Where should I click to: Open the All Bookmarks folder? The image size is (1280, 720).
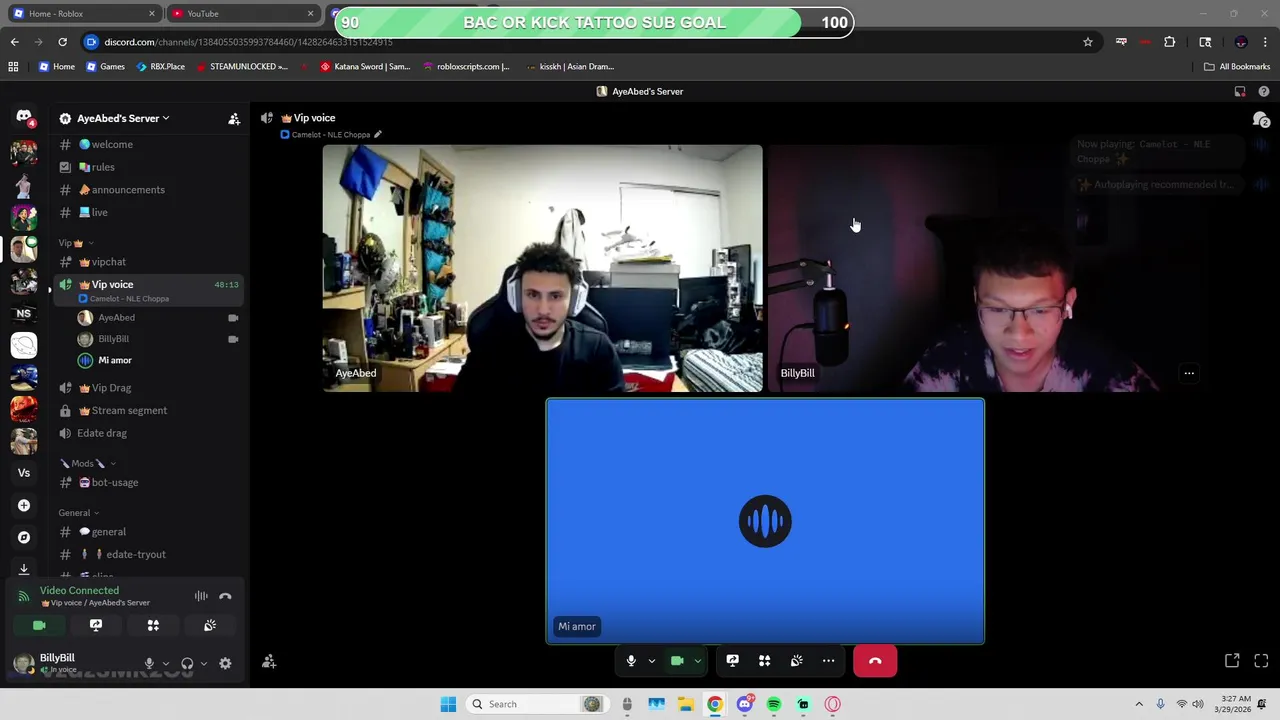point(1237,67)
